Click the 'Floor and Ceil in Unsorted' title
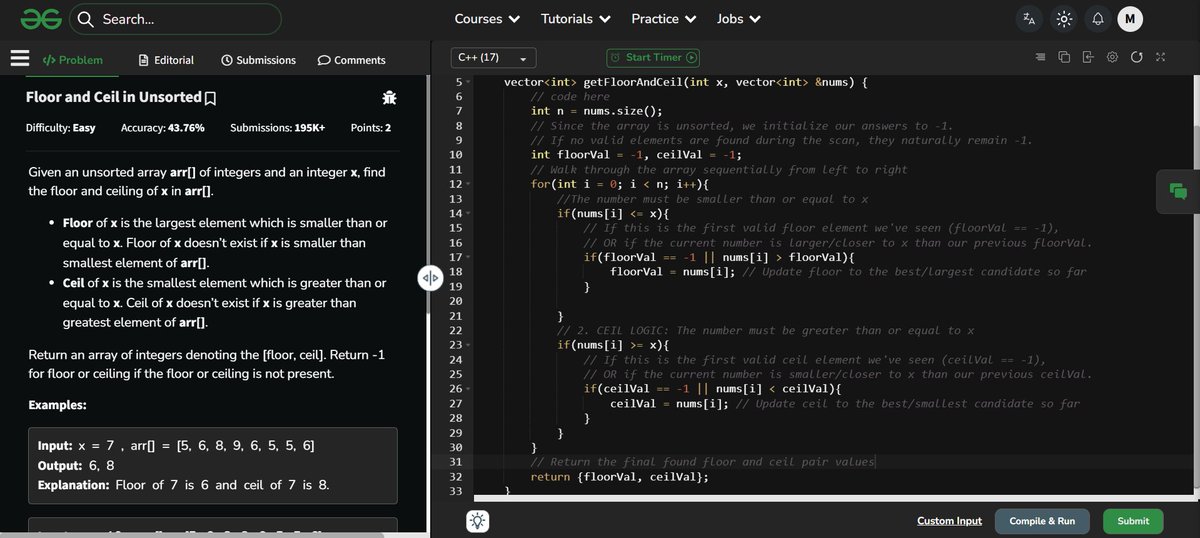 click(x=114, y=97)
